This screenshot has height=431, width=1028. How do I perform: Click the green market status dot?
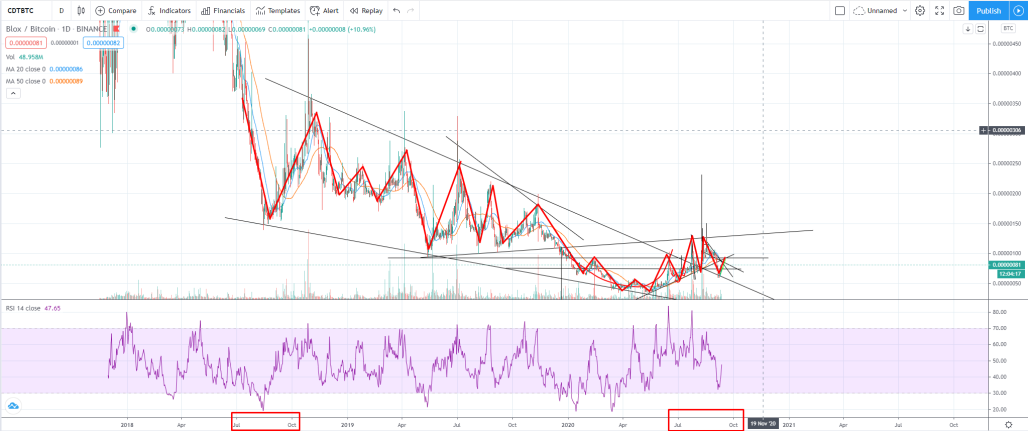tap(134, 29)
